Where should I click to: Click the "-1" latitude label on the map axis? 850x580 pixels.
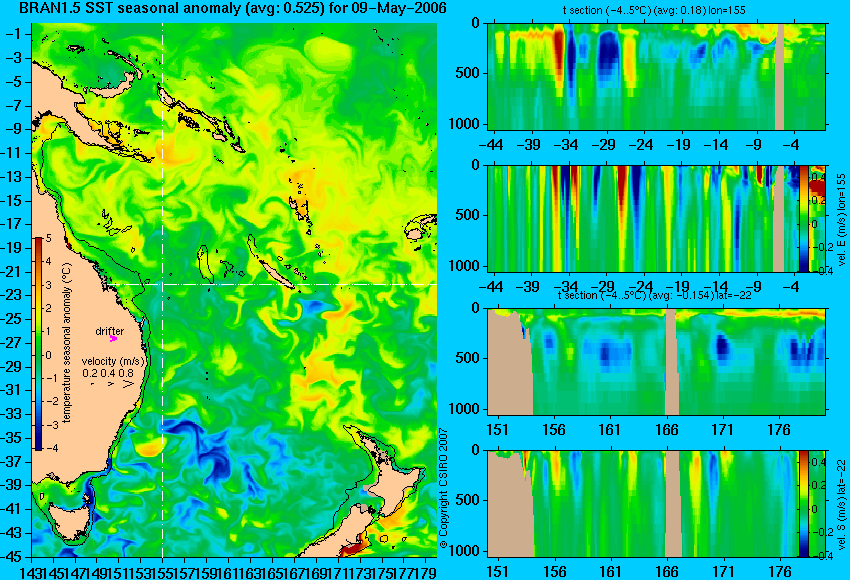[x=15, y=34]
